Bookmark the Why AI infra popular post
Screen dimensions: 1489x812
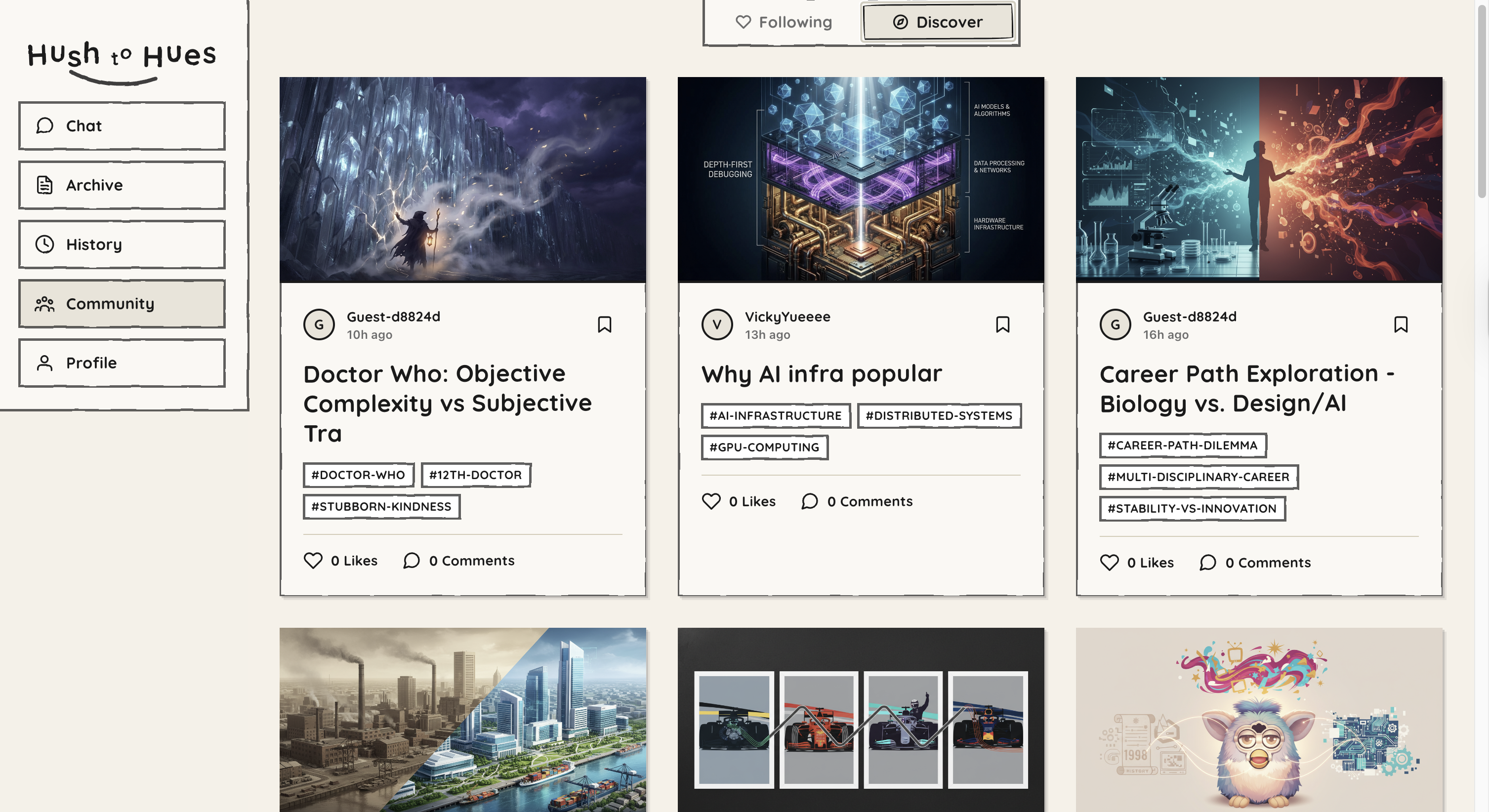(1002, 324)
